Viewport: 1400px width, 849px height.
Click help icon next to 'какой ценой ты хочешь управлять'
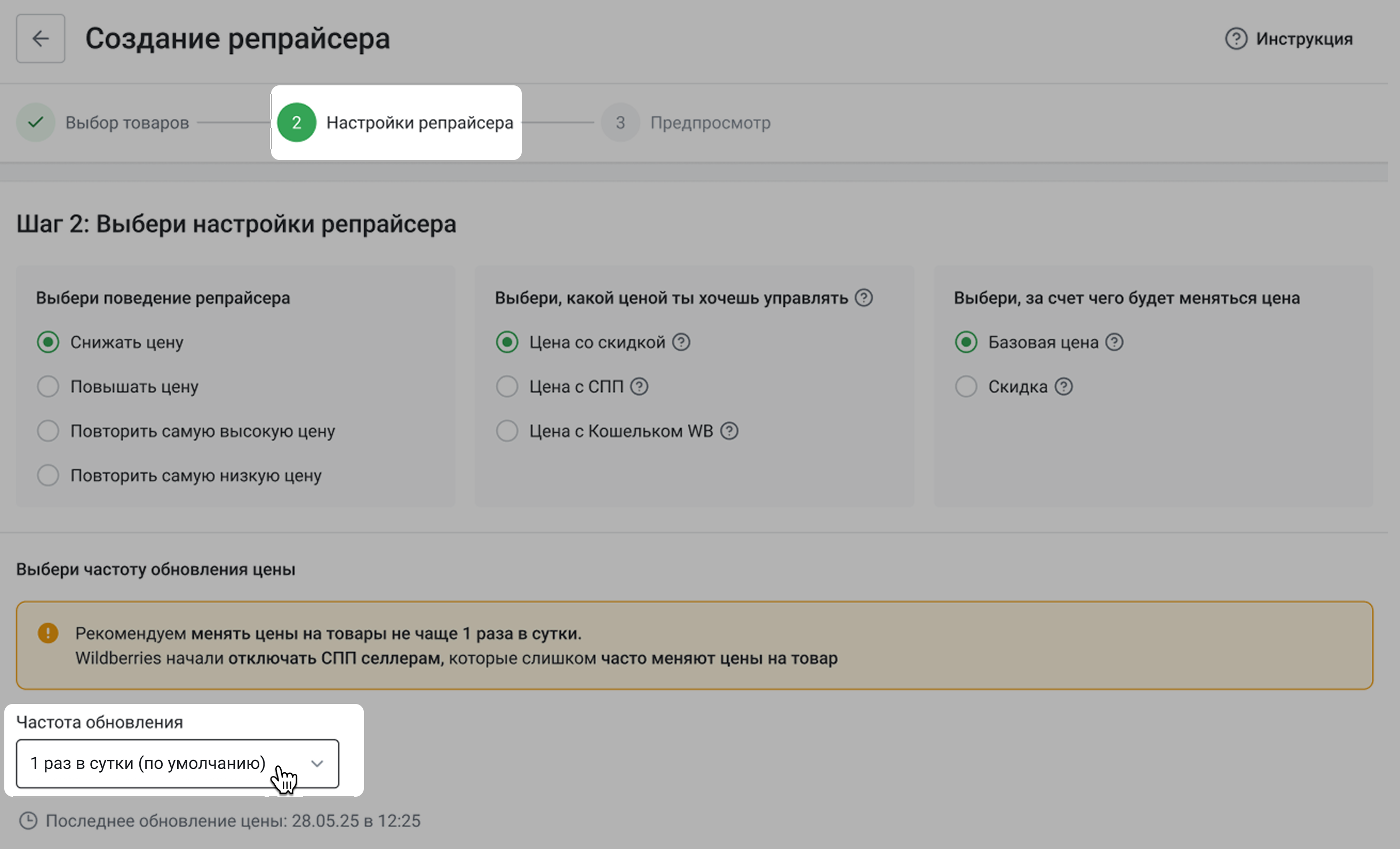click(864, 298)
